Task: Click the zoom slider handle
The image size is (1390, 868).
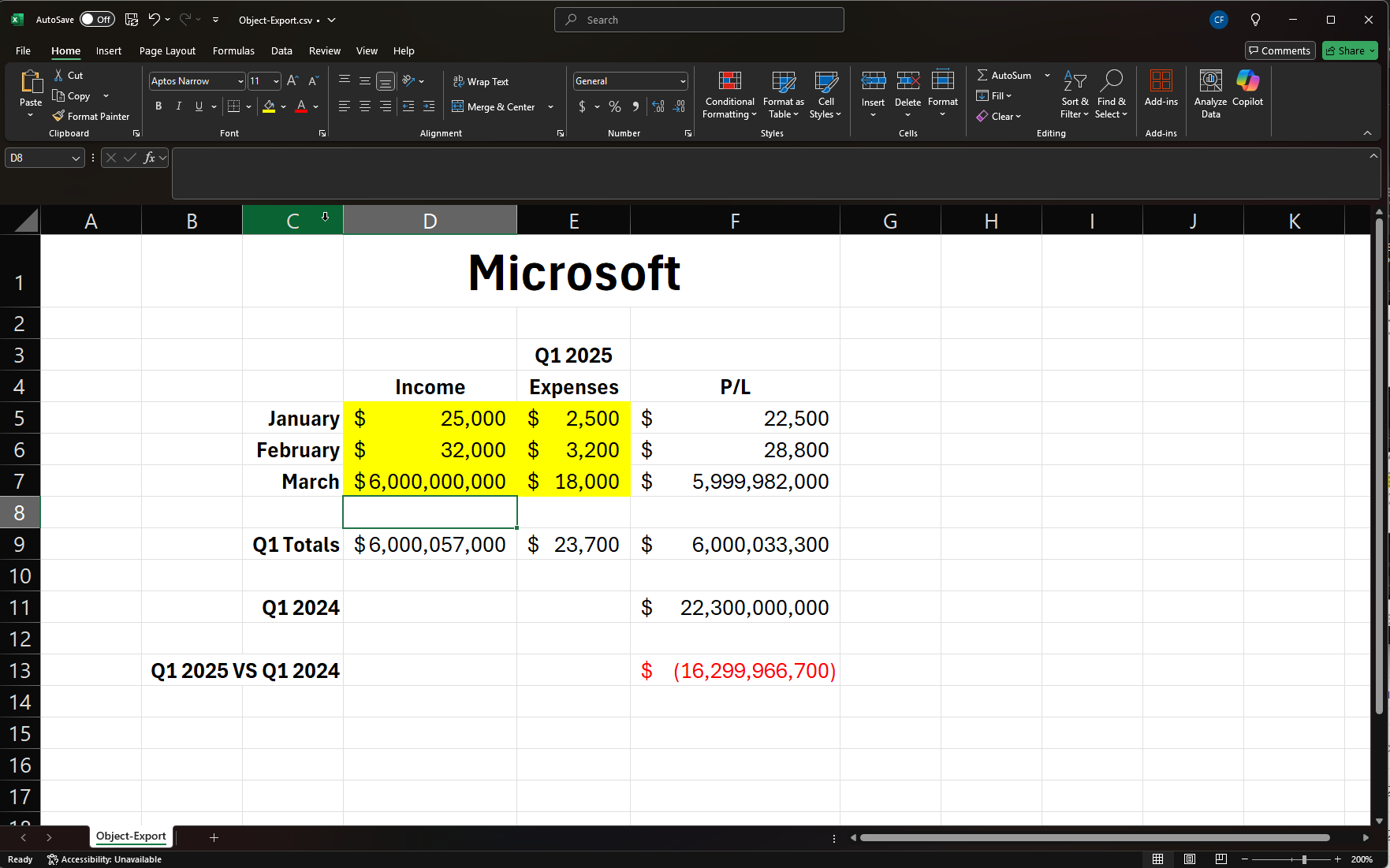Action: pyautogui.click(x=1304, y=859)
